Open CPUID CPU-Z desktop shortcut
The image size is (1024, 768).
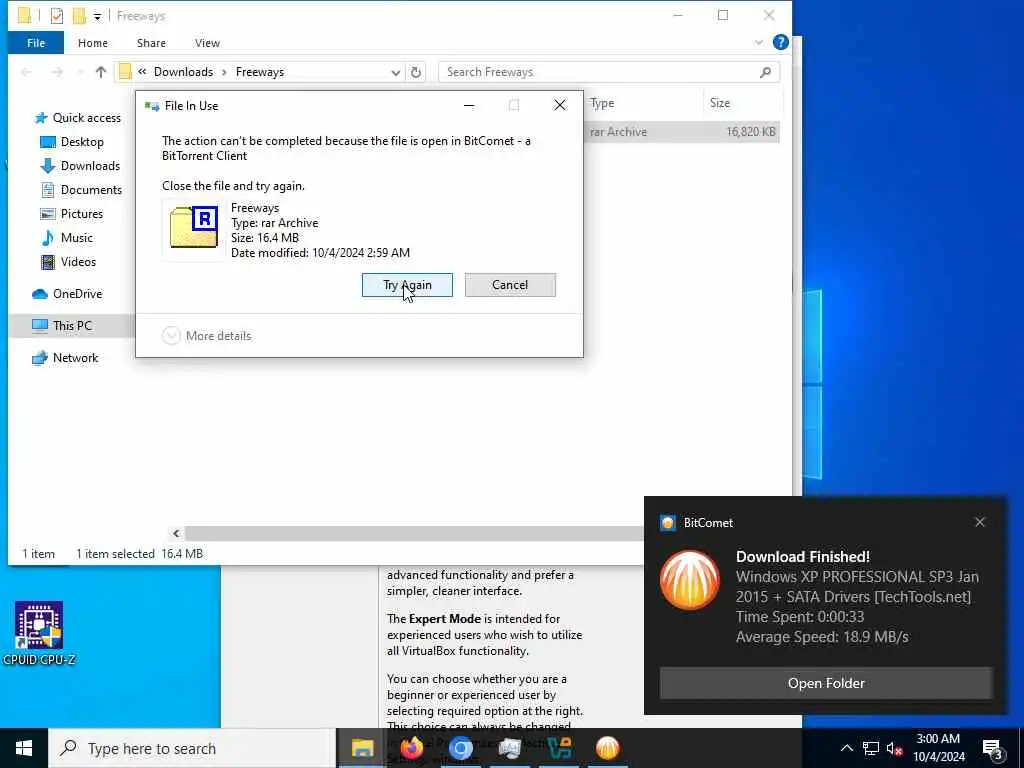[x=39, y=633]
